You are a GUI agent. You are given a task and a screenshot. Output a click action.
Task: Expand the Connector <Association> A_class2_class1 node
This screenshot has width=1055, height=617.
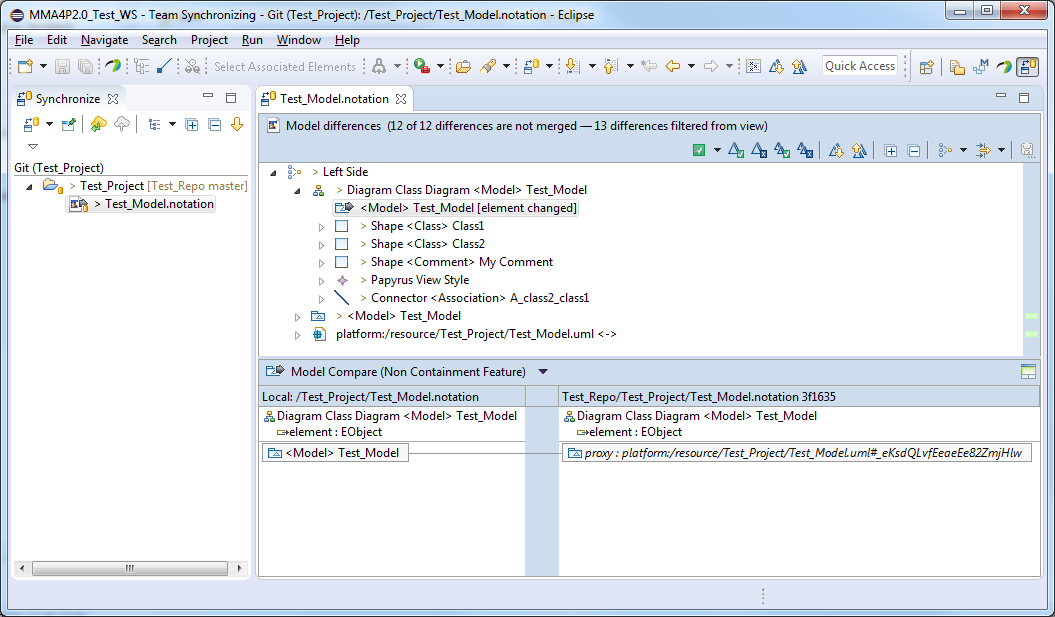coord(322,299)
